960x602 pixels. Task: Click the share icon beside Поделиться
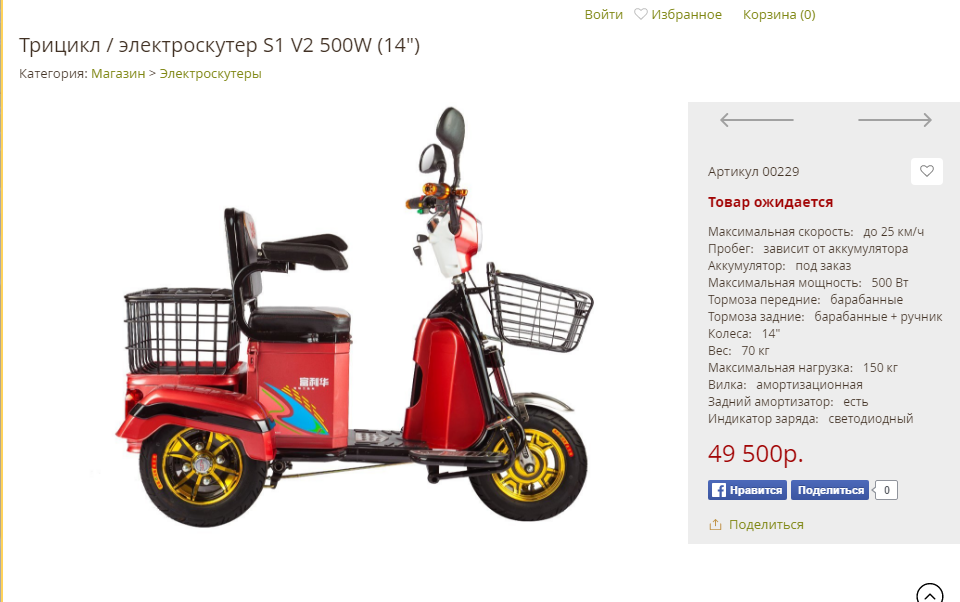[x=715, y=524]
